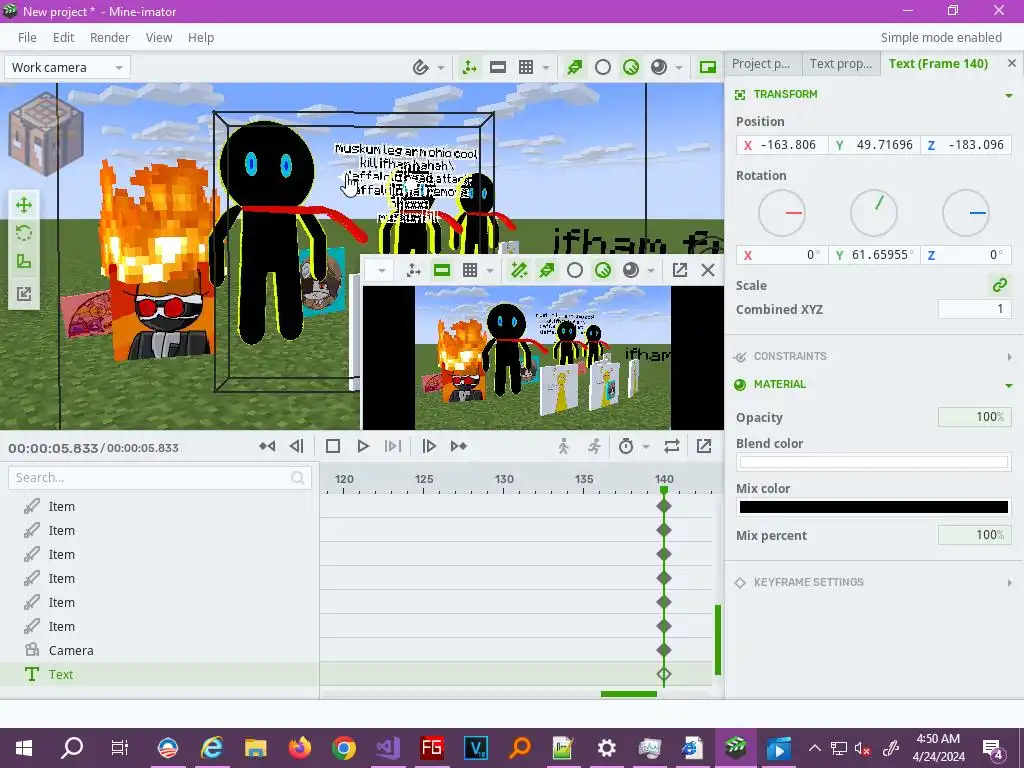The height and width of the screenshot is (768, 1024).
Task: Open the Work camera dropdown
Action: tap(67, 67)
